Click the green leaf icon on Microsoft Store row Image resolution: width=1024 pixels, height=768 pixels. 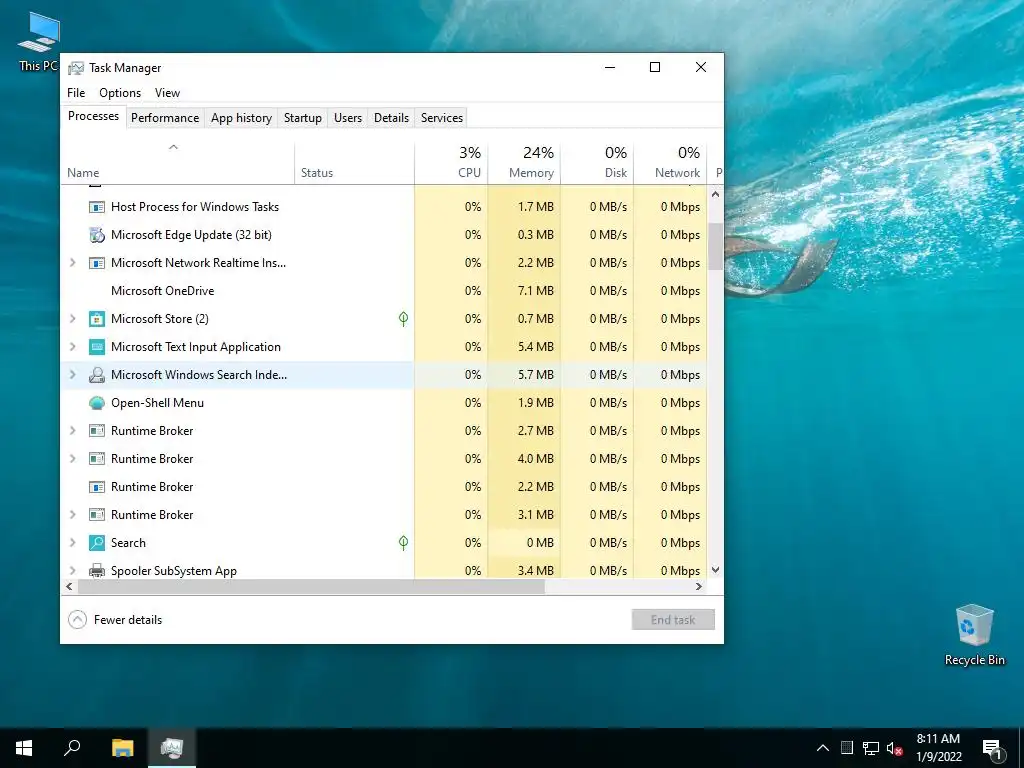404,319
